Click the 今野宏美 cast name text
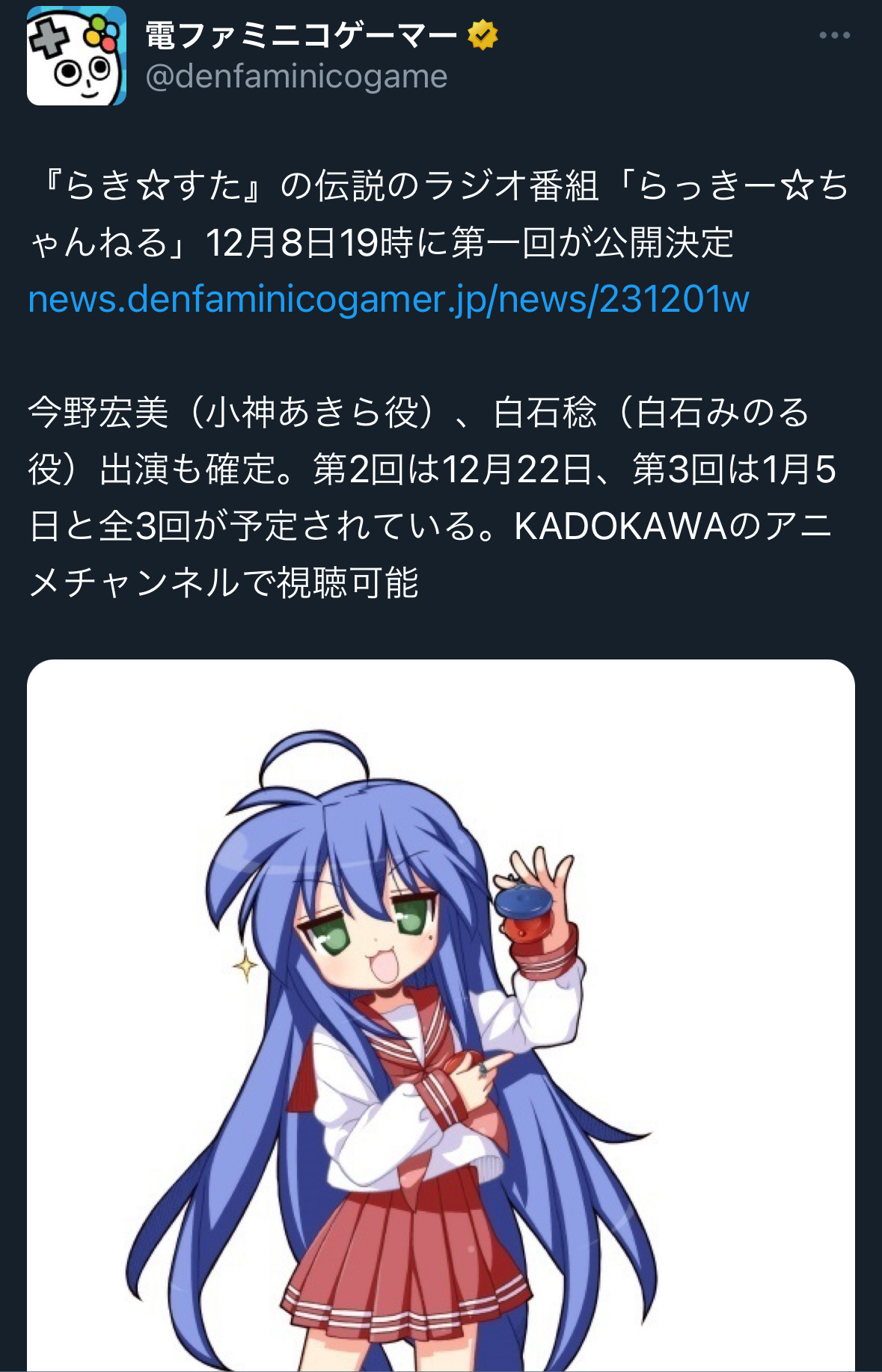The width and height of the screenshot is (882, 1372). click(x=98, y=412)
